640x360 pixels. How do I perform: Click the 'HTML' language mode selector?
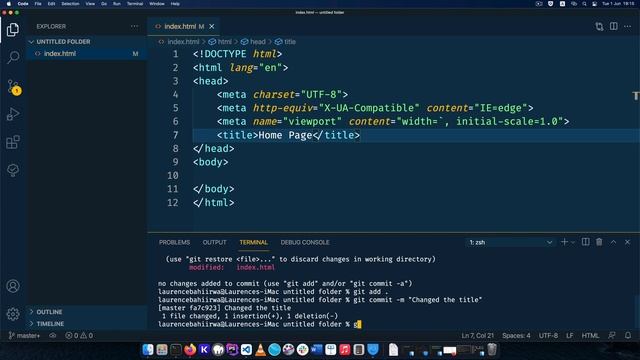pyautogui.click(x=590, y=336)
